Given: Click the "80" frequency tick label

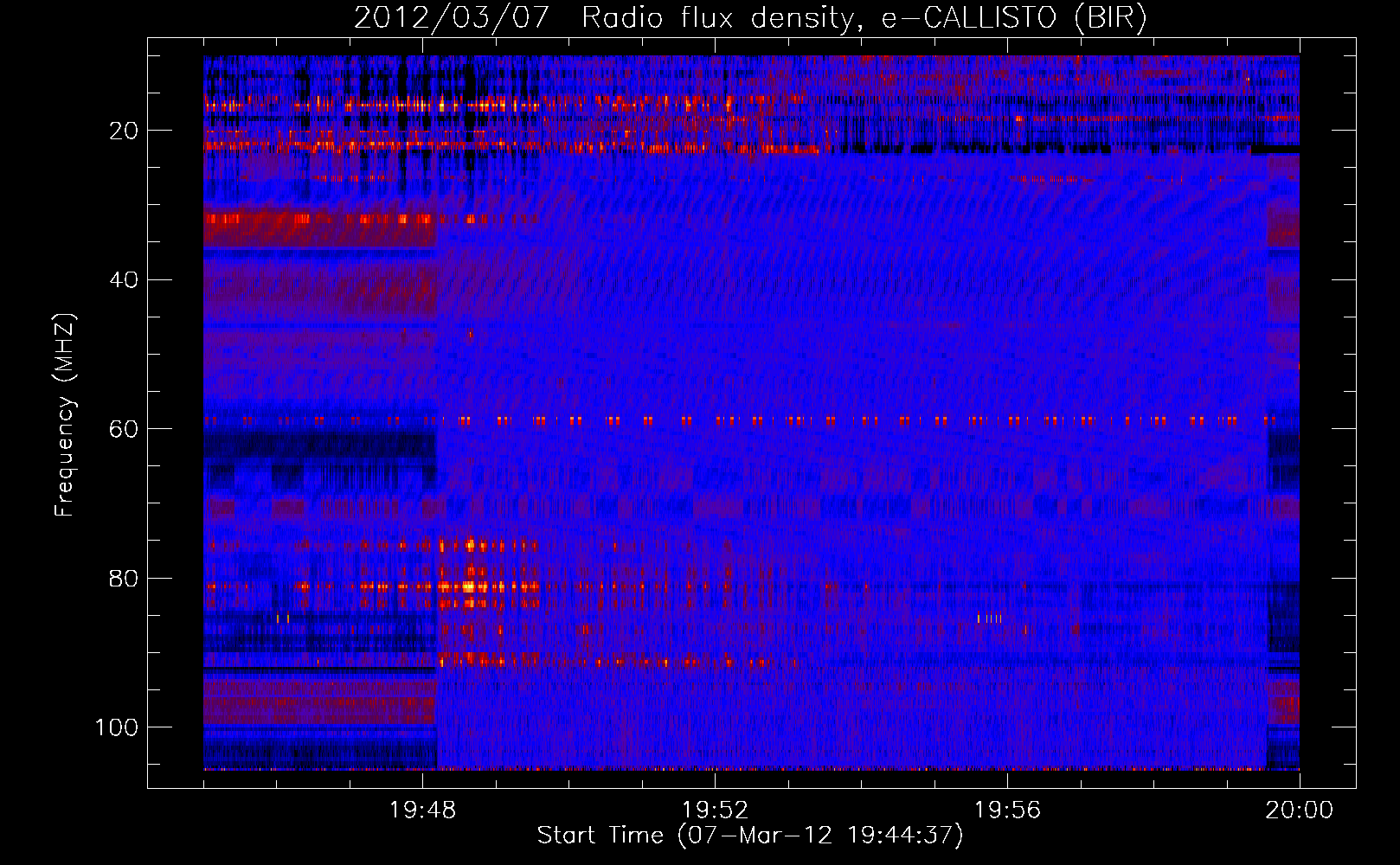Looking at the screenshot, I should pos(124,579).
